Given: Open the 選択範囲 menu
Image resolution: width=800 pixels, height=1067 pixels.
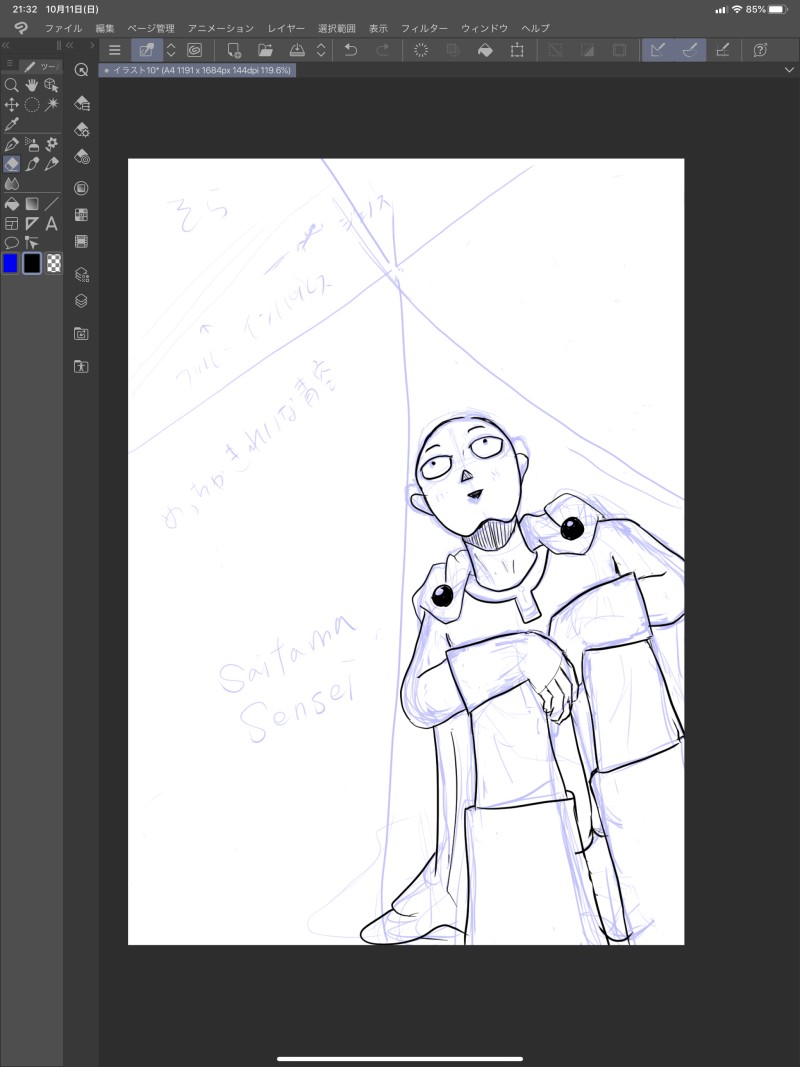Looking at the screenshot, I should pyautogui.click(x=337, y=29).
